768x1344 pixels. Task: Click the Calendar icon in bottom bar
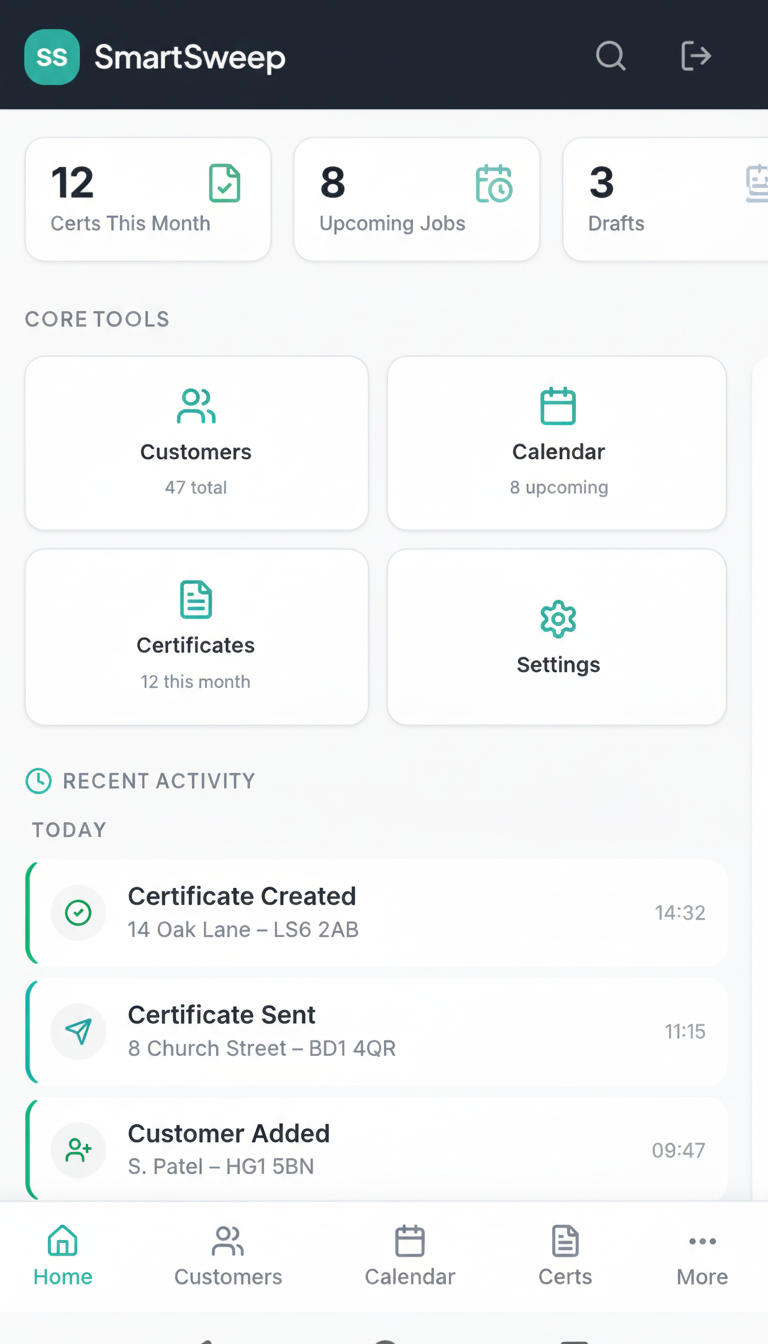click(x=410, y=1241)
